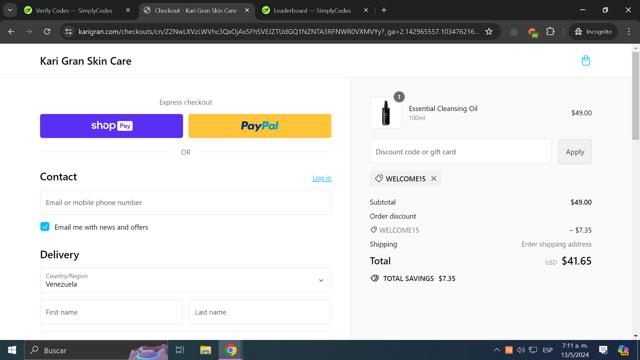The width and height of the screenshot is (640, 360).
Task: Open File Explorer from the taskbar
Action: 205,350
